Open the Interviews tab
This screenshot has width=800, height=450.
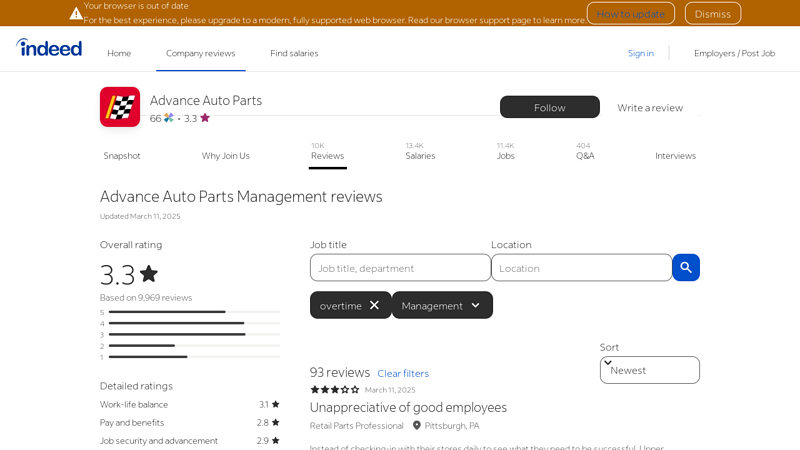pos(675,156)
